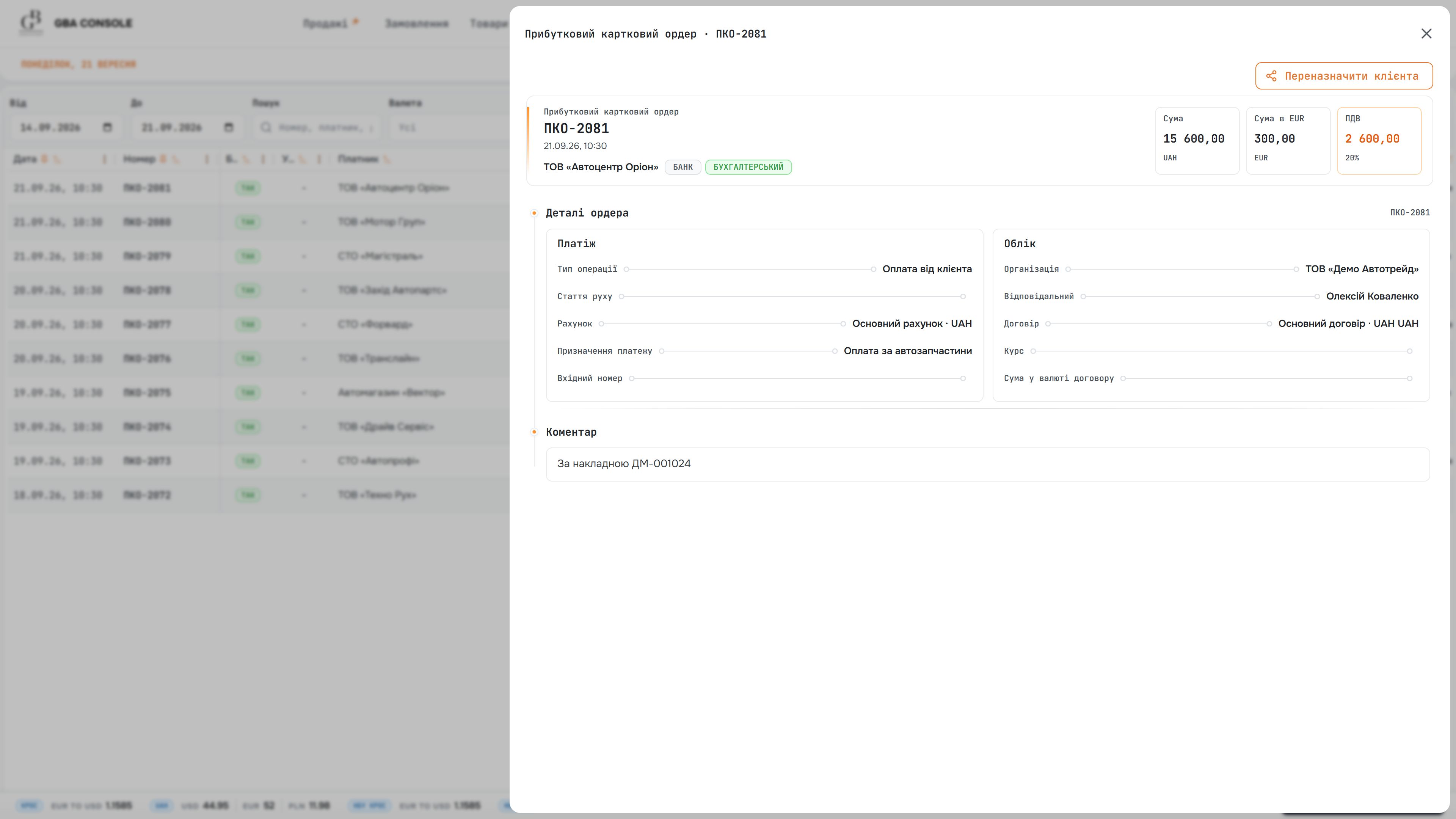Close the ПКО-2081 order panel
The width and height of the screenshot is (1456, 819).
pyautogui.click(x=1426, y=34)
